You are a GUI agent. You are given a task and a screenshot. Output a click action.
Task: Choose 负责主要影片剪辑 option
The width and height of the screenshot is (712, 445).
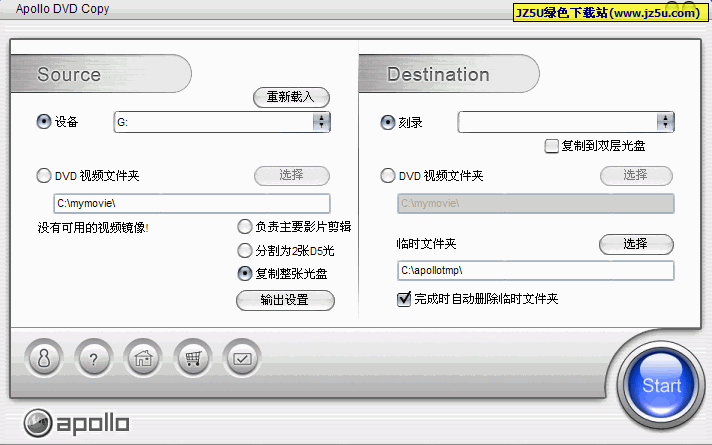(245, 226)
